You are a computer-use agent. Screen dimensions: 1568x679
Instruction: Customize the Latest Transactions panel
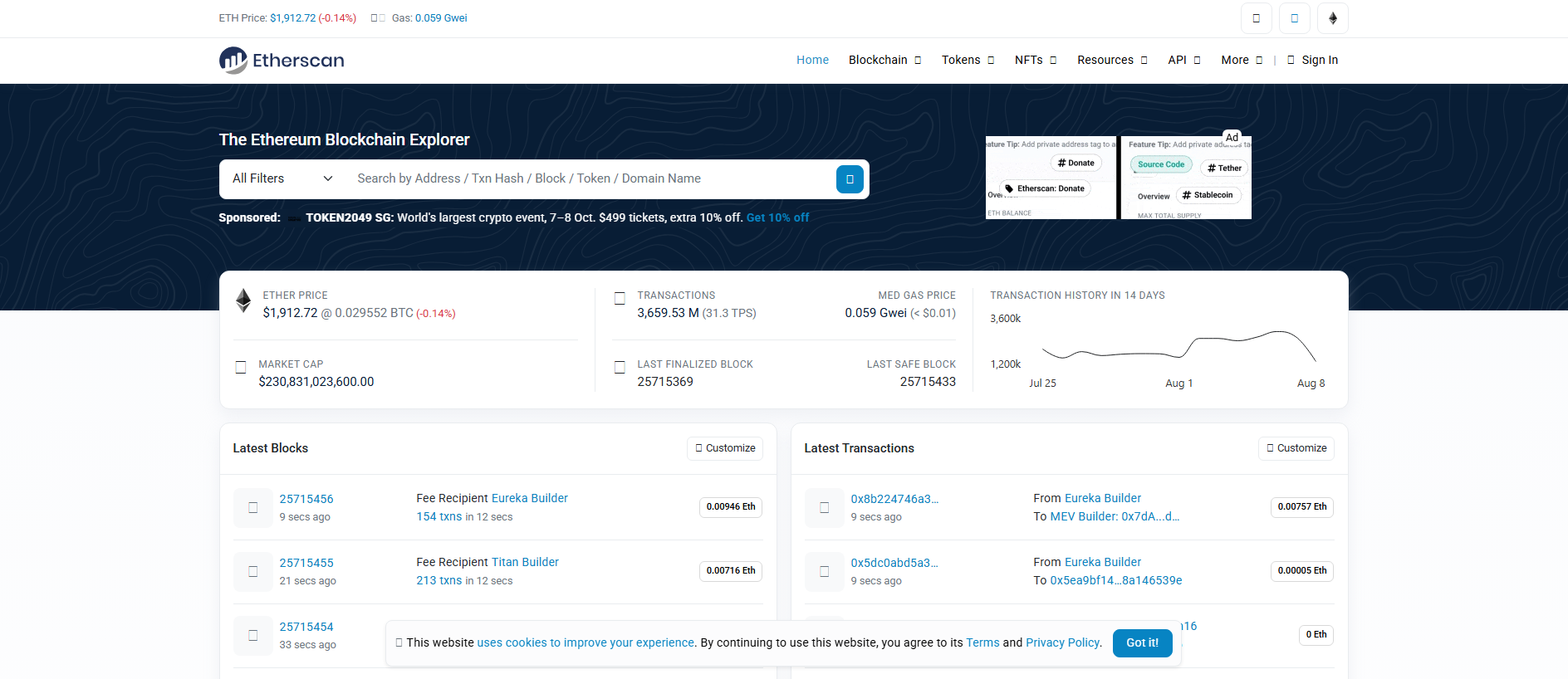(1296, 448)
